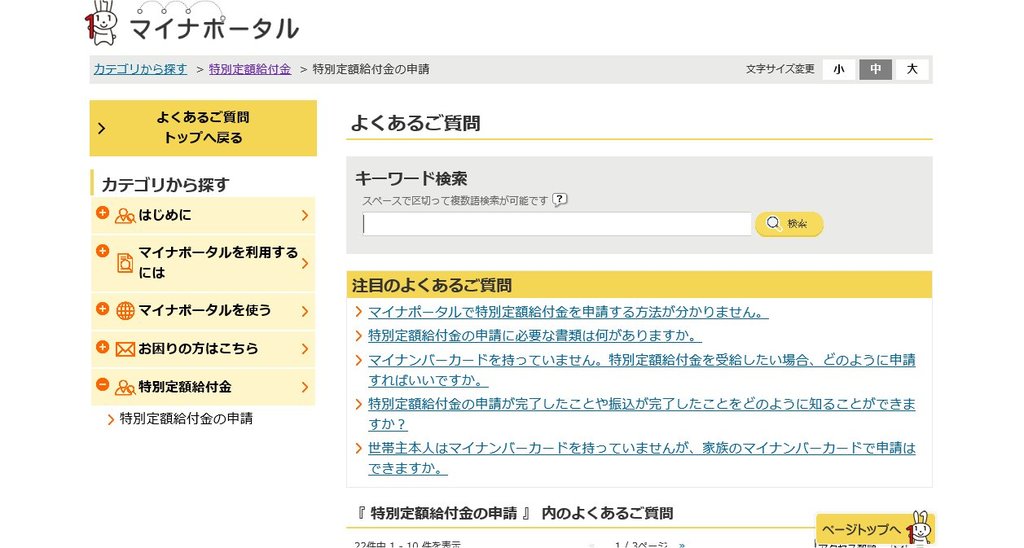Focus the keyword search input field
Viewport: 1024px width, 548px height.
[x=556, y=224]
